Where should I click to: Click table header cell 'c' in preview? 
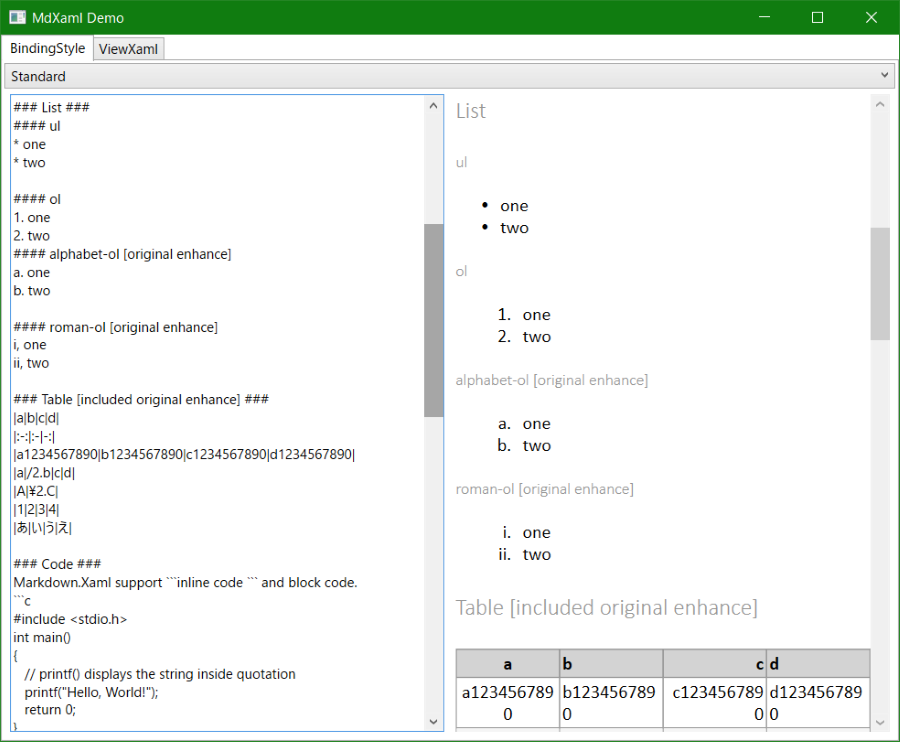(x=715, y=664)
